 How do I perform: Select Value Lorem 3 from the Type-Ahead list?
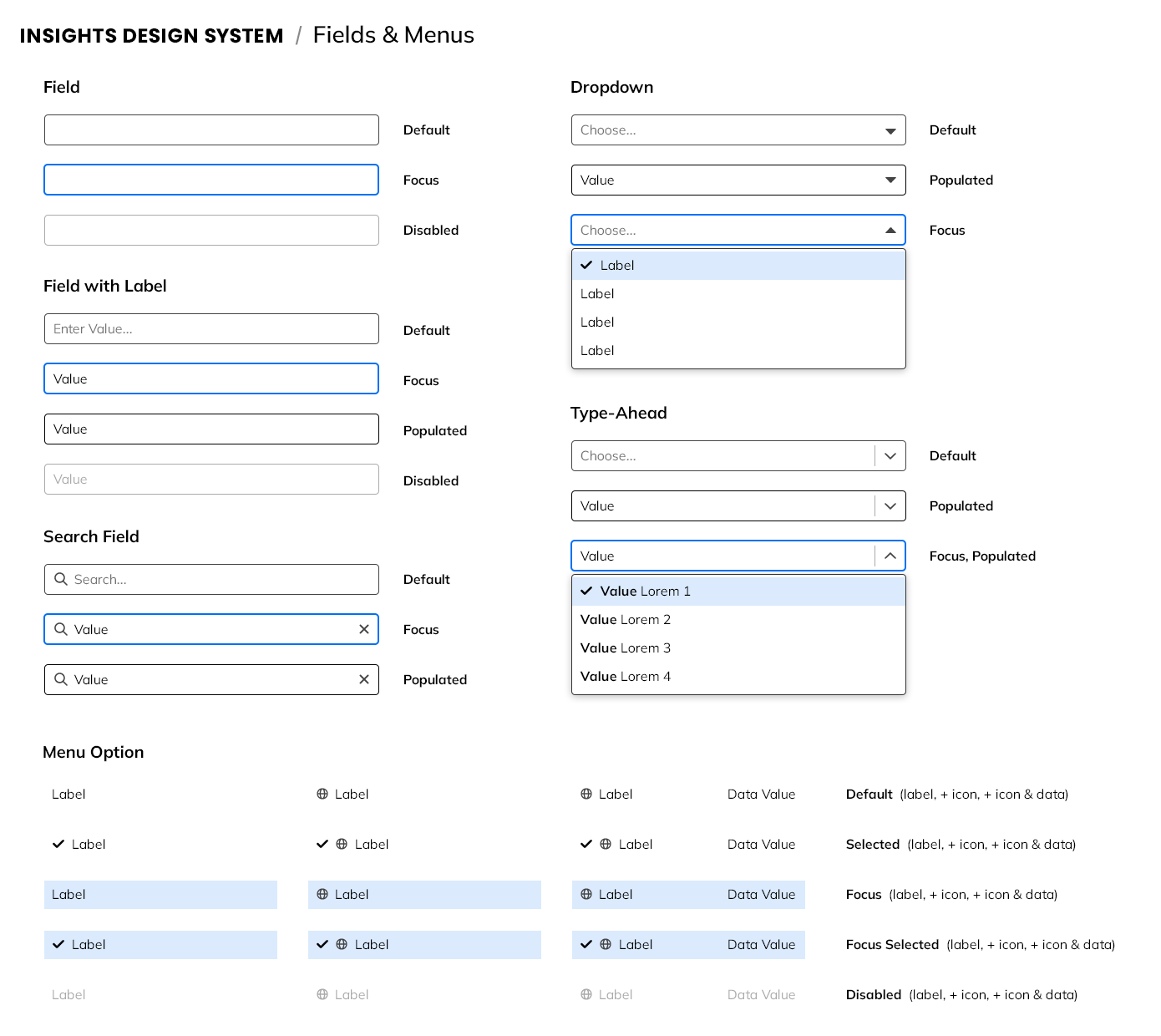point(626,647)
